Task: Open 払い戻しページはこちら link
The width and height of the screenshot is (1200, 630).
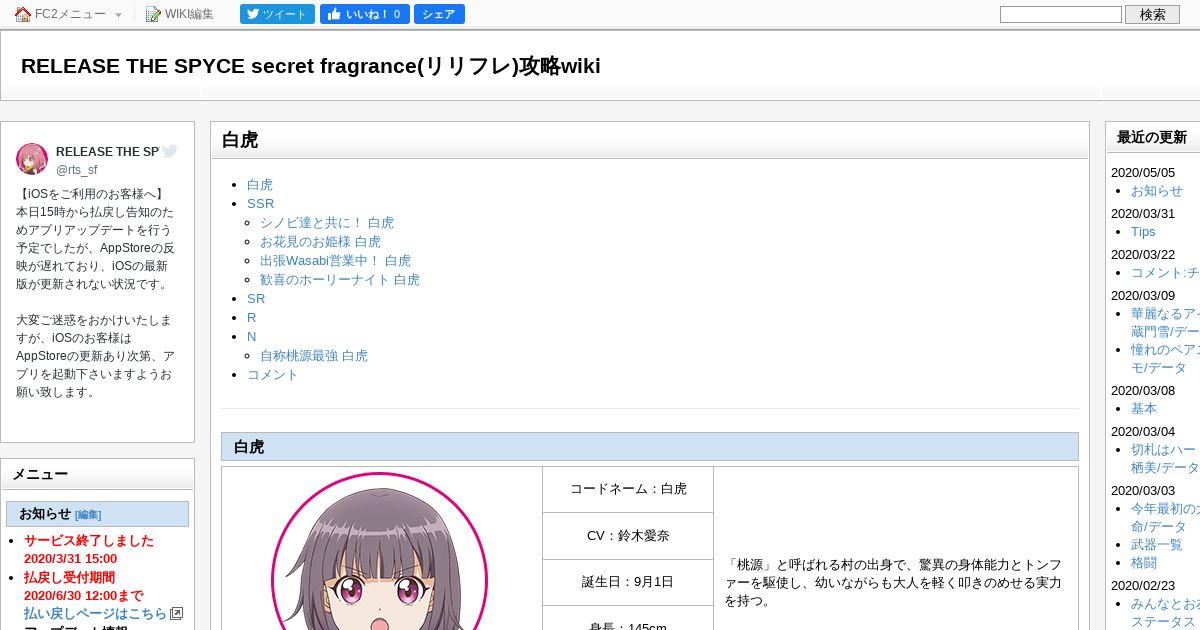Action: pos(95,614)
